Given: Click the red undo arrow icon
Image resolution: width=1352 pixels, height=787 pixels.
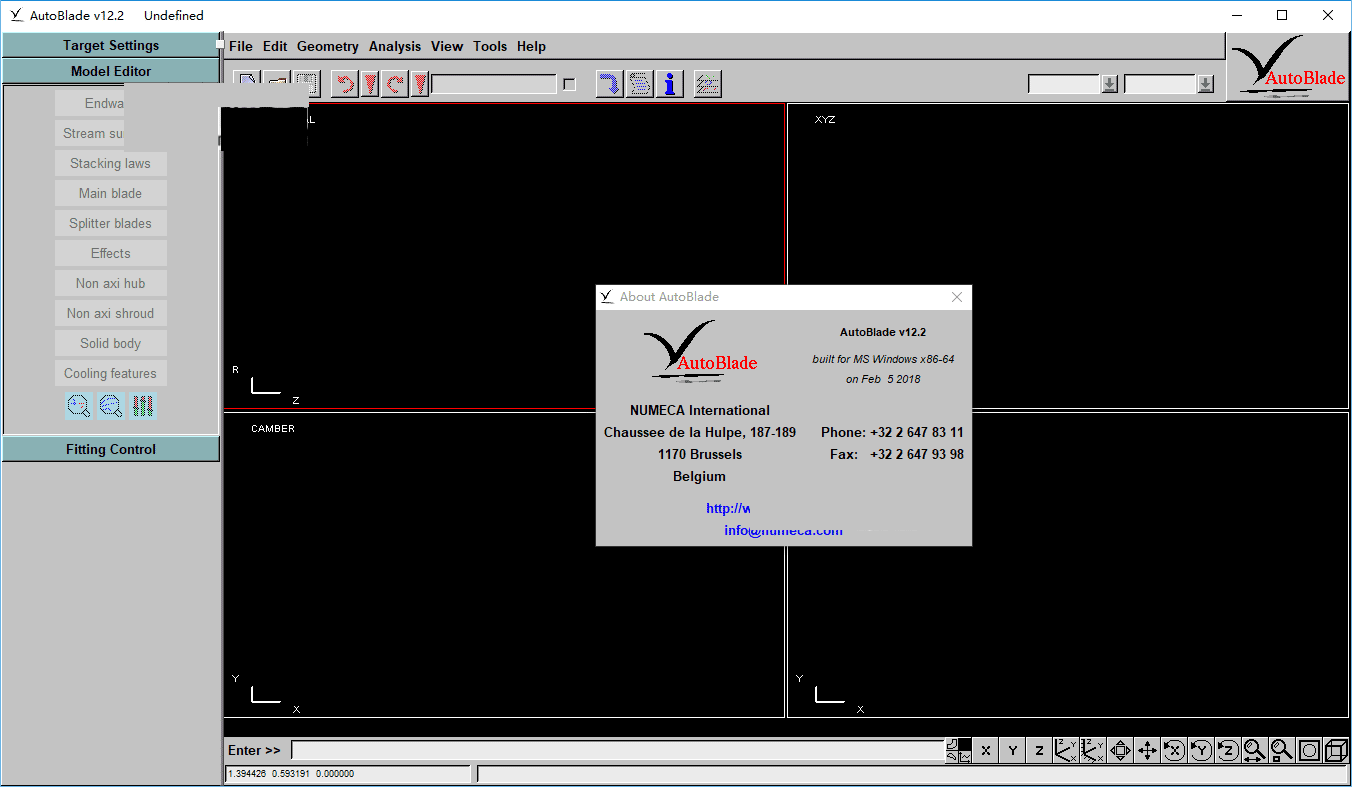Looking at the screenshot, I should [x=345, y=84].
